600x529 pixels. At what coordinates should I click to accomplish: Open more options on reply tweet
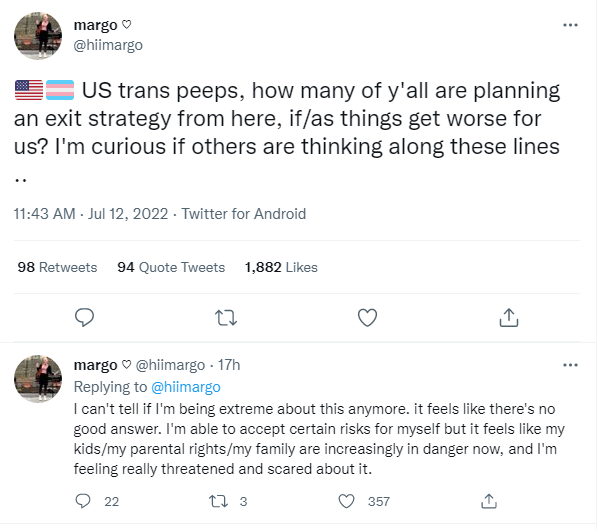coord(570,366)
